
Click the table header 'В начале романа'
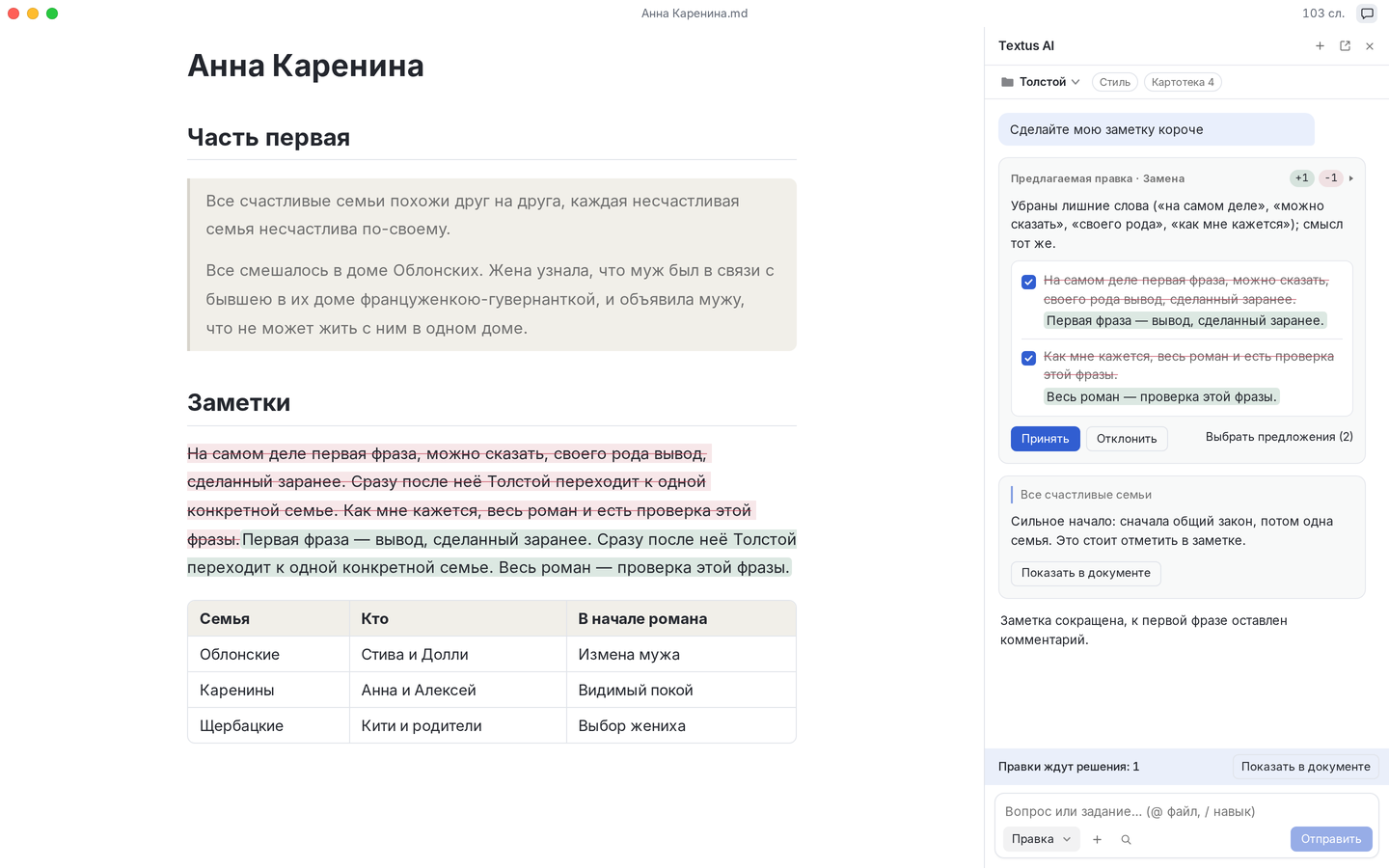(x=642, y=619)
